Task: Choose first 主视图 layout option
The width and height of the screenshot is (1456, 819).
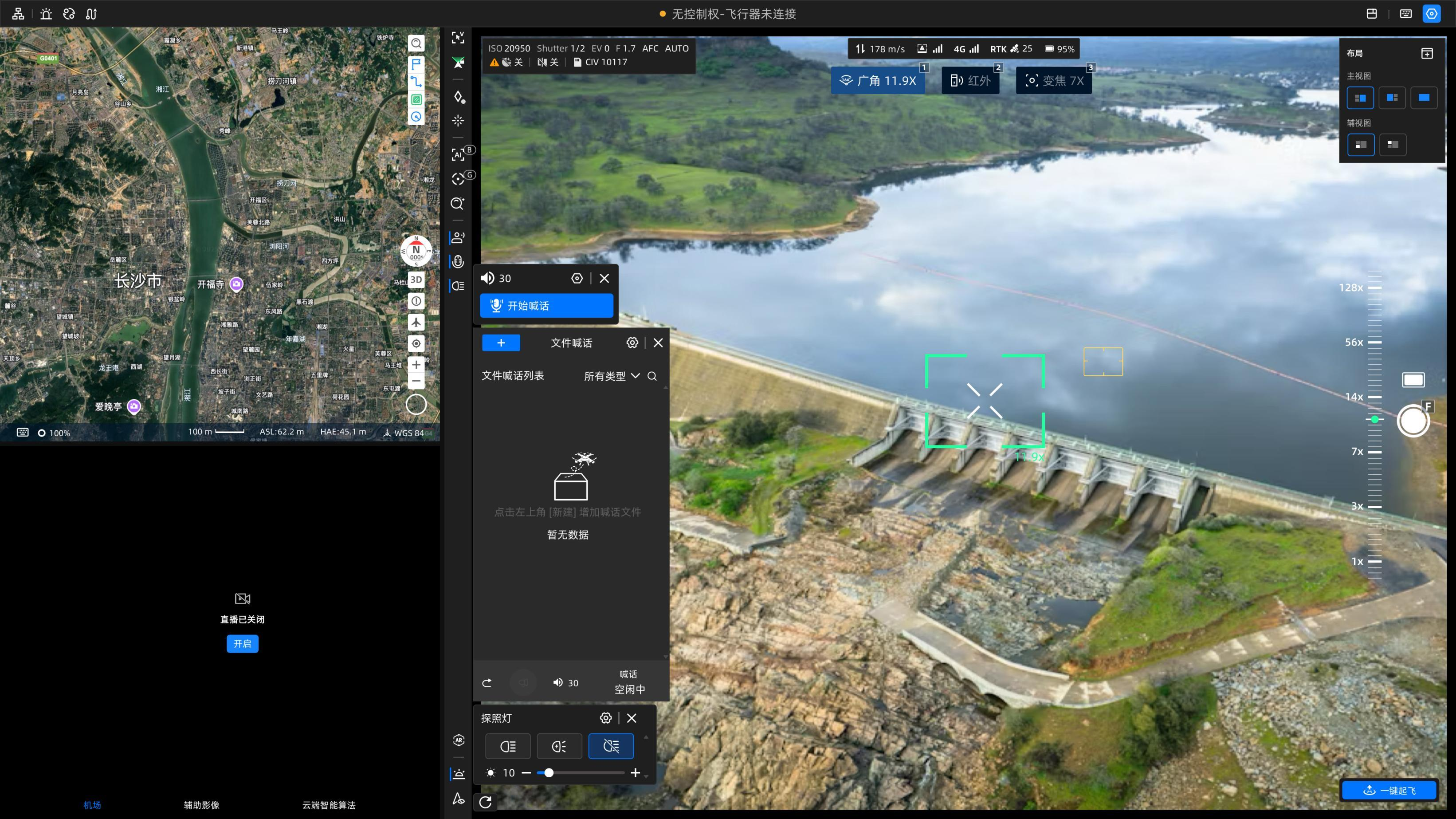Action: (x=1360, y=98)
